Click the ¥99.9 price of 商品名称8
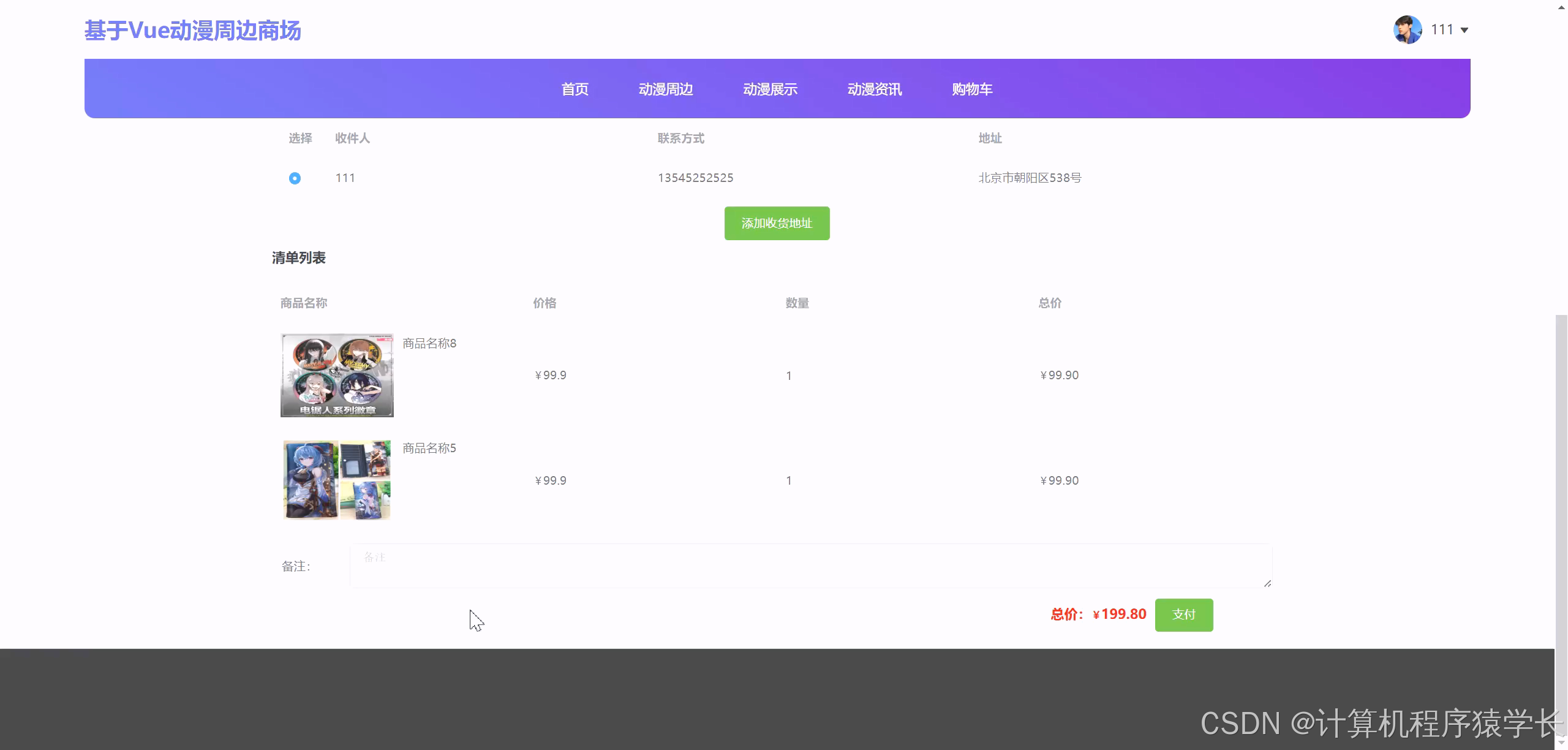The width and height of the screenshot is (1568, 750). 550,375
